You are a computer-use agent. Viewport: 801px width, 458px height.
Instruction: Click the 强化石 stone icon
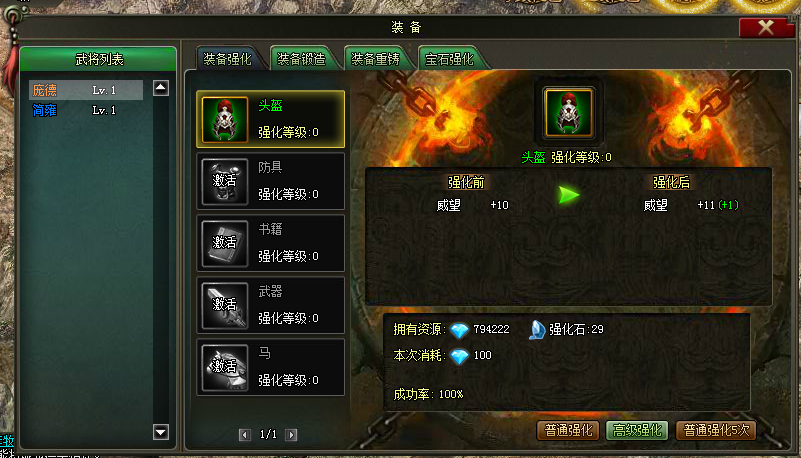(x=537, y=330)
